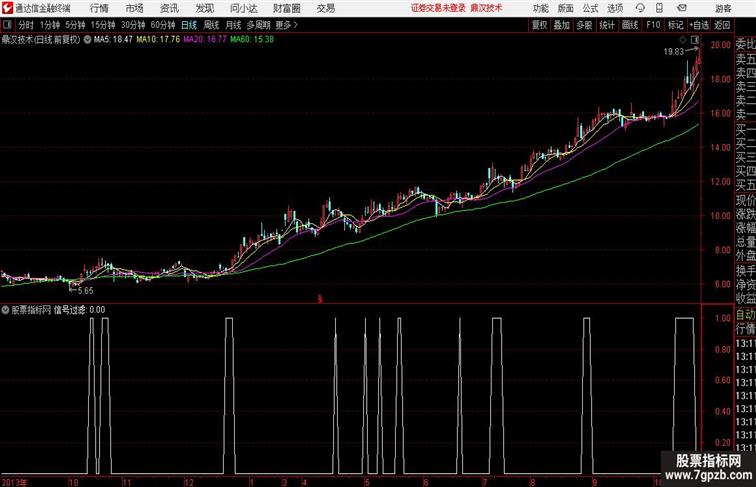
Task: Open the 行情 menu
Action: (x=99, y=8)
